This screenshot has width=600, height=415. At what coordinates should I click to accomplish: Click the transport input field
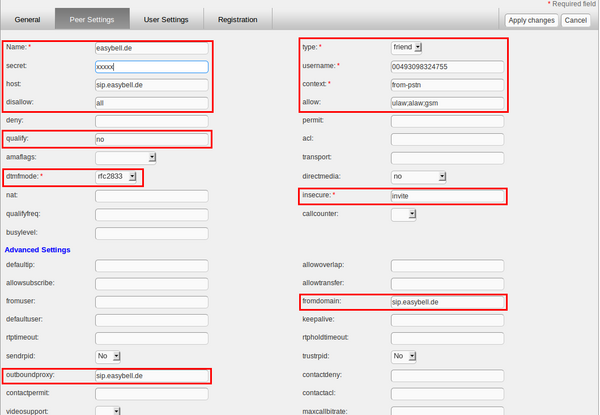click(x=447, y=158)
